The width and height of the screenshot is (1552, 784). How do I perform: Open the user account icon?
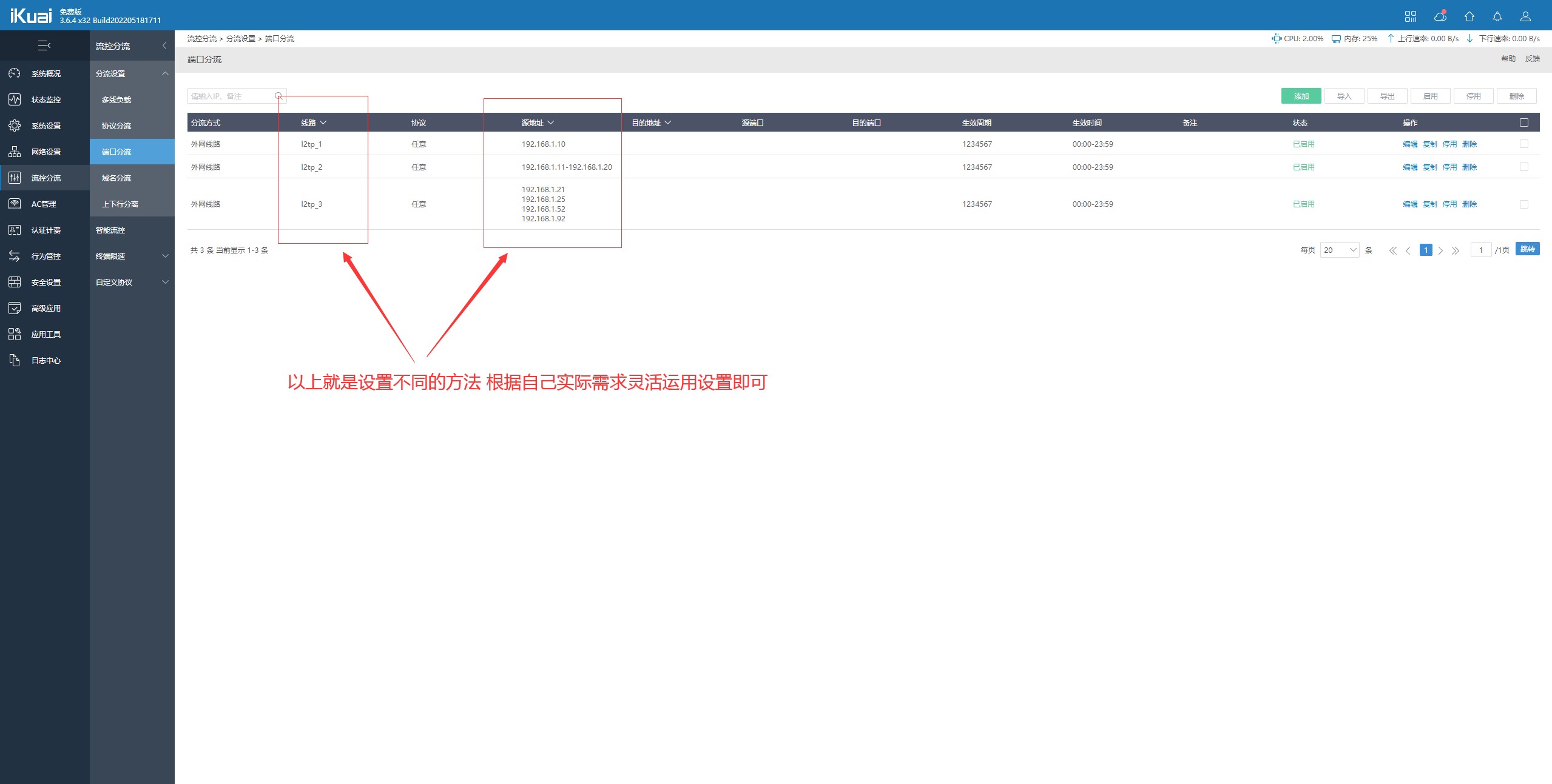point(1525,16)
